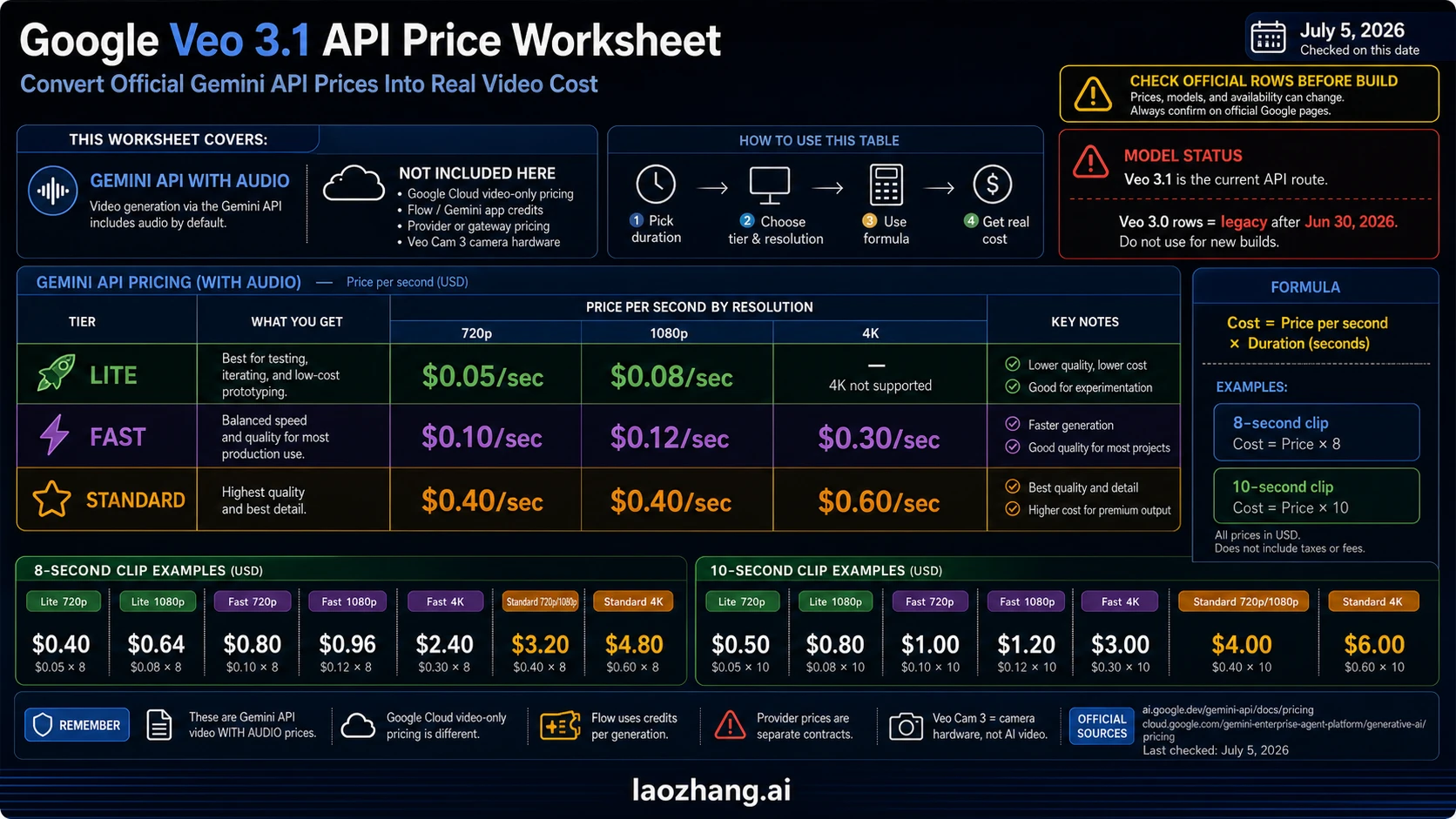Click the $0.10/sec Fast 720p price
This screenshot has width=1456, height=819.
[482, 437]
